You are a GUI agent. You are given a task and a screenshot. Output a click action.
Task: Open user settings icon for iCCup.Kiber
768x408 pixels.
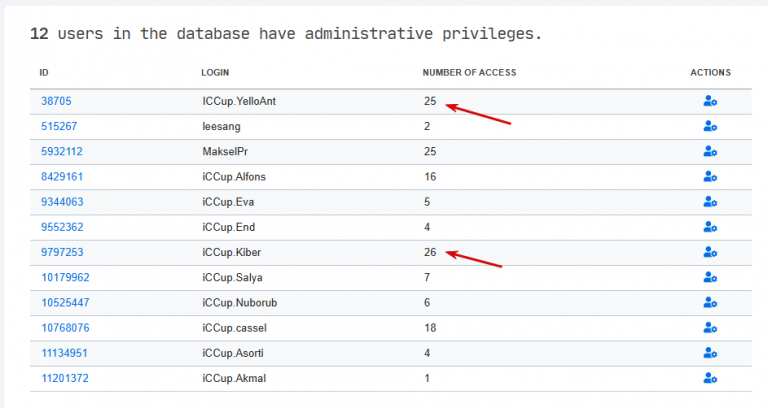click(710, 252)
